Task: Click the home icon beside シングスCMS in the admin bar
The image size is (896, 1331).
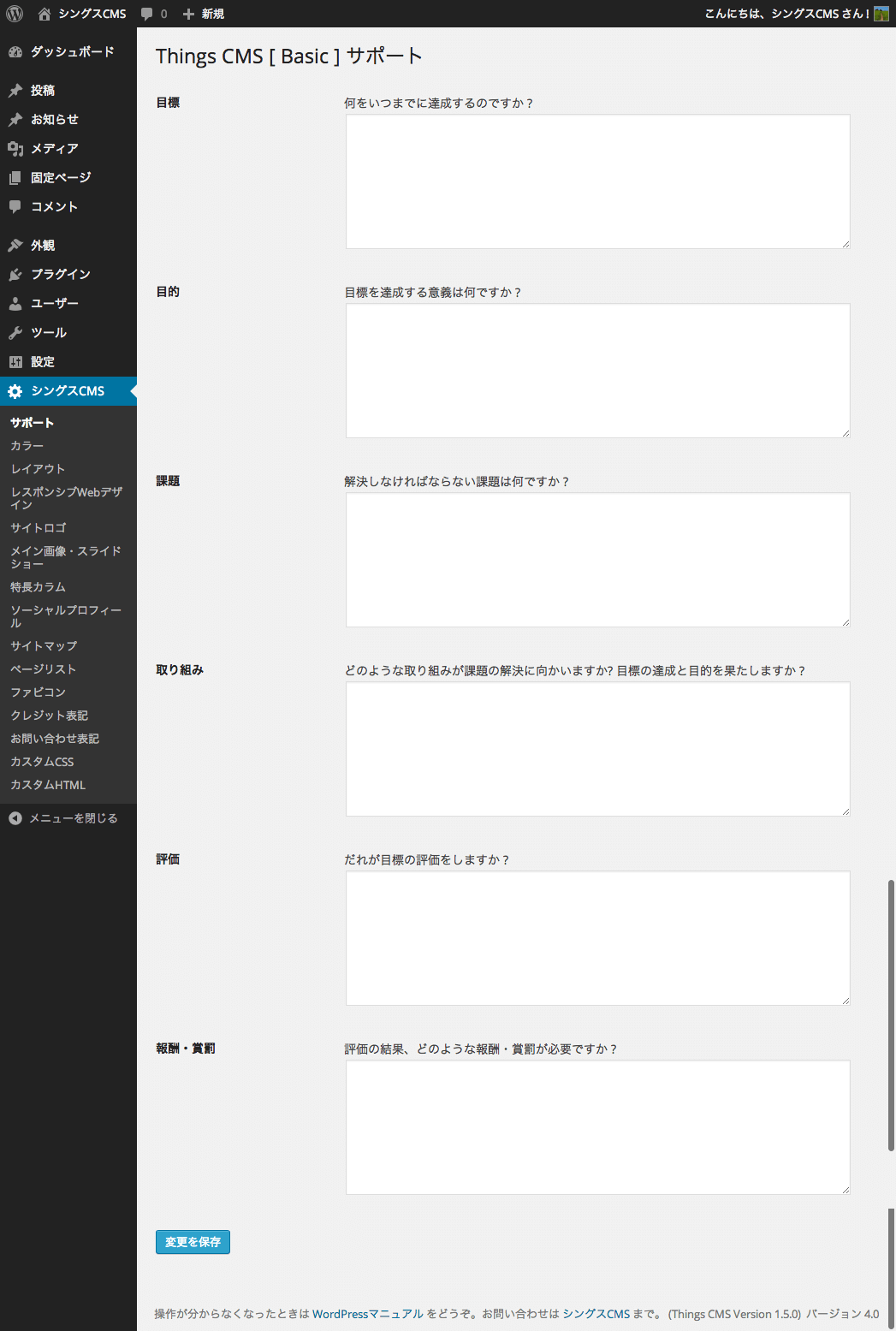Action: coord(45,14)
